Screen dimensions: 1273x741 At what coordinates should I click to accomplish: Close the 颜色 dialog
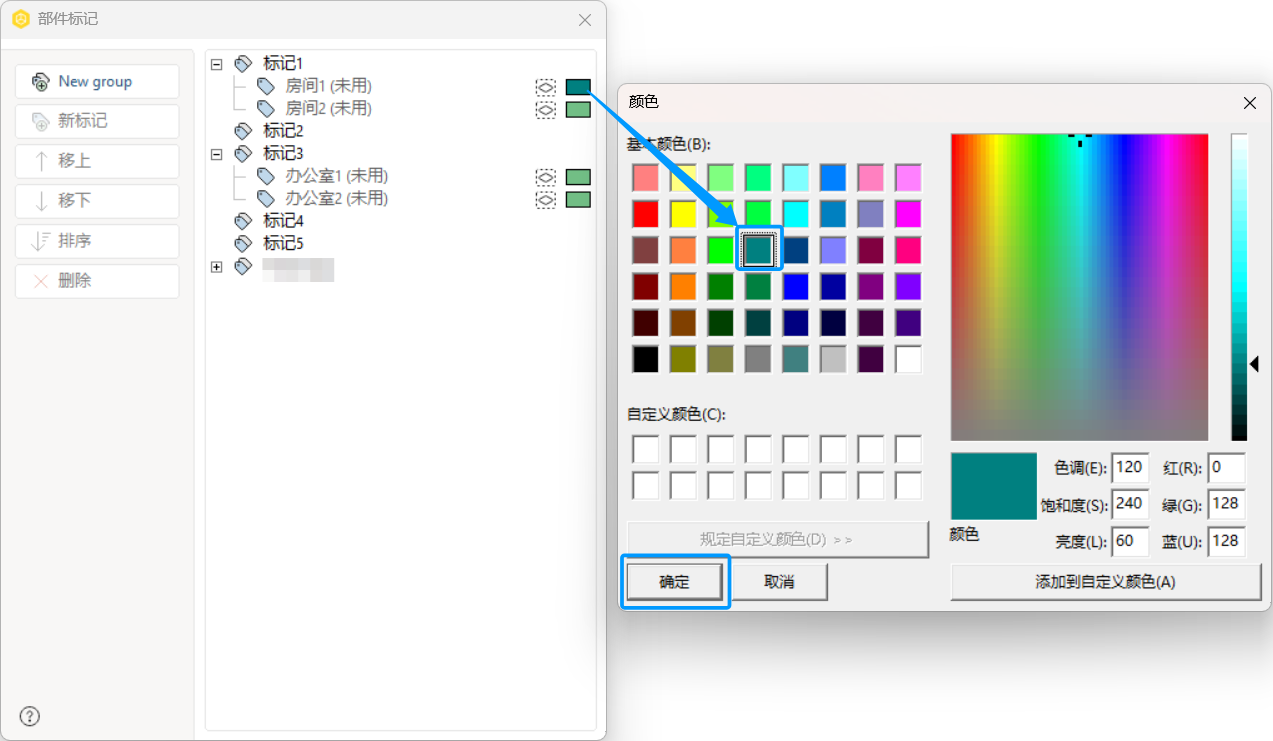point(1249,102)
